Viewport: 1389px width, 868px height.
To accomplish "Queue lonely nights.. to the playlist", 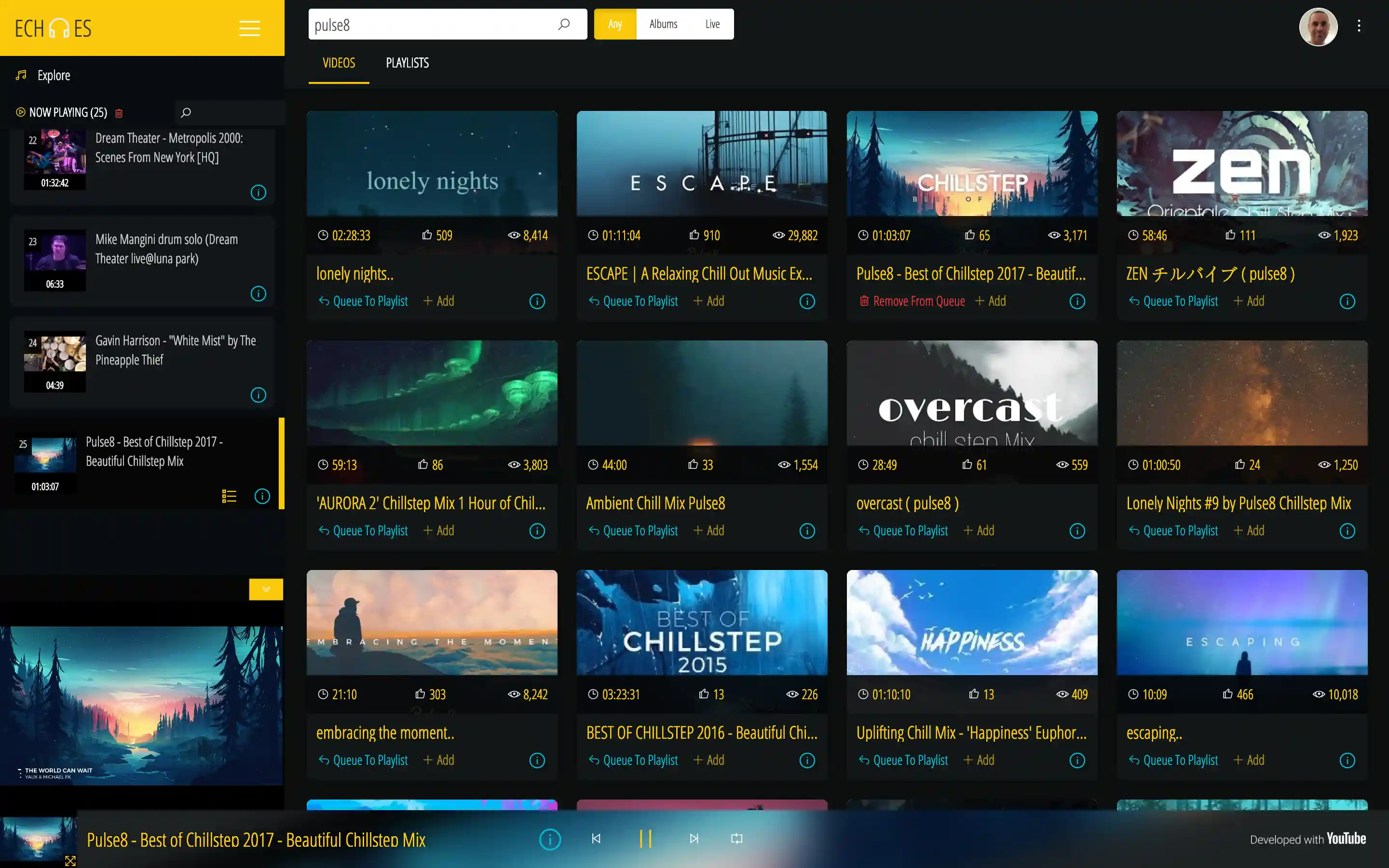I will [363, 301].
